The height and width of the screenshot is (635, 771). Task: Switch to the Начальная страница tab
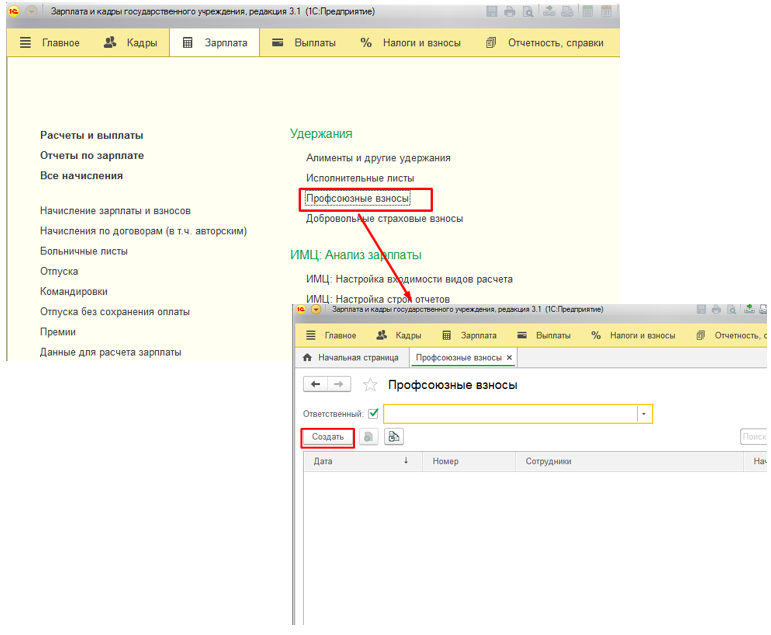(x=357, y=357)
